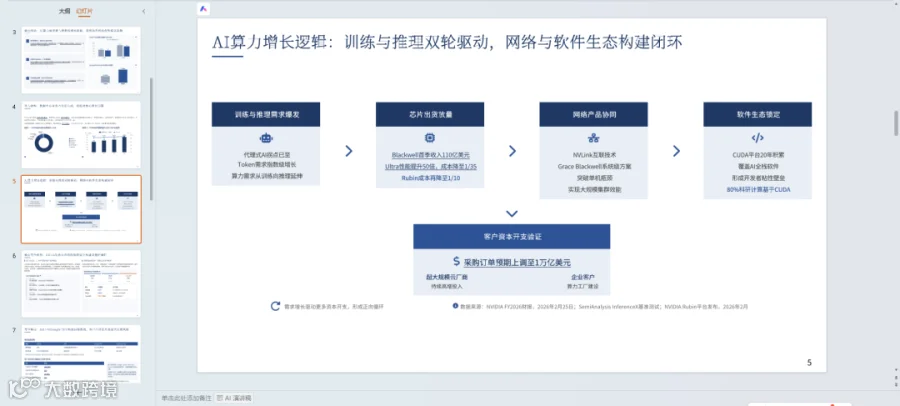
Task: Select the code brackets icon under 软件生态锁定
Action: (x=757, y=138)
